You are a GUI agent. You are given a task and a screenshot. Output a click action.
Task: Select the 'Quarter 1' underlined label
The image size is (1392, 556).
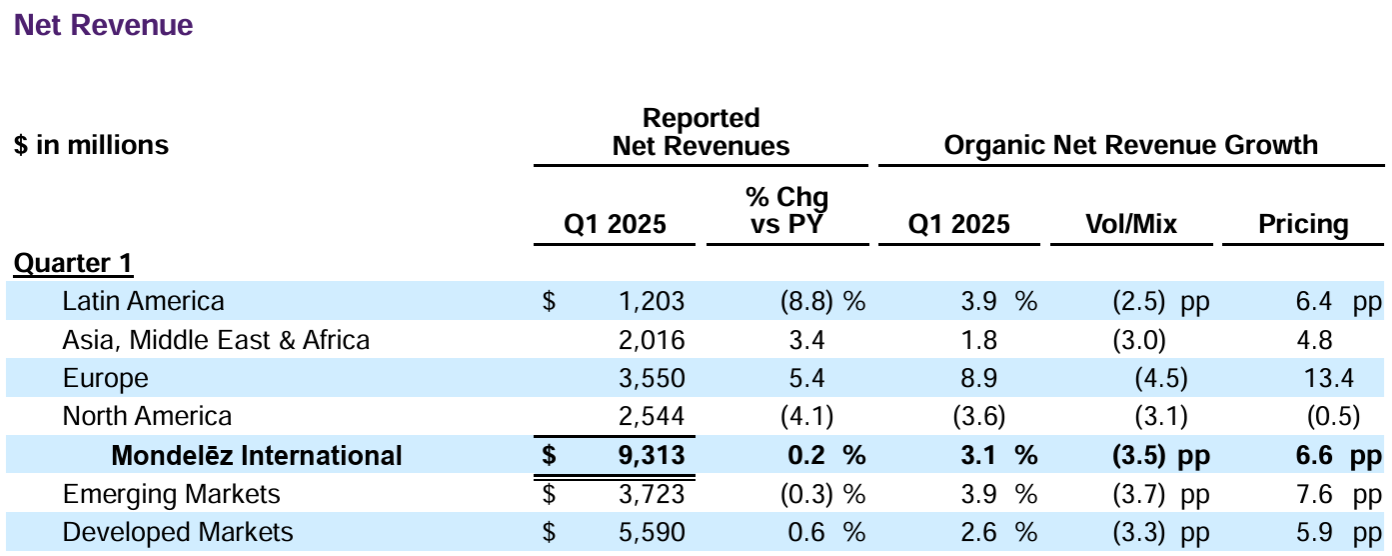pyautogui.click(x=73, y=264)
